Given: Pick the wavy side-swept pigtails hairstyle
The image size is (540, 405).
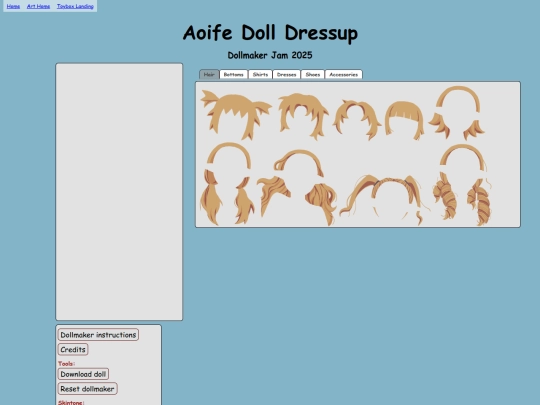Looking at the screenshot, I should coord(297,187).
